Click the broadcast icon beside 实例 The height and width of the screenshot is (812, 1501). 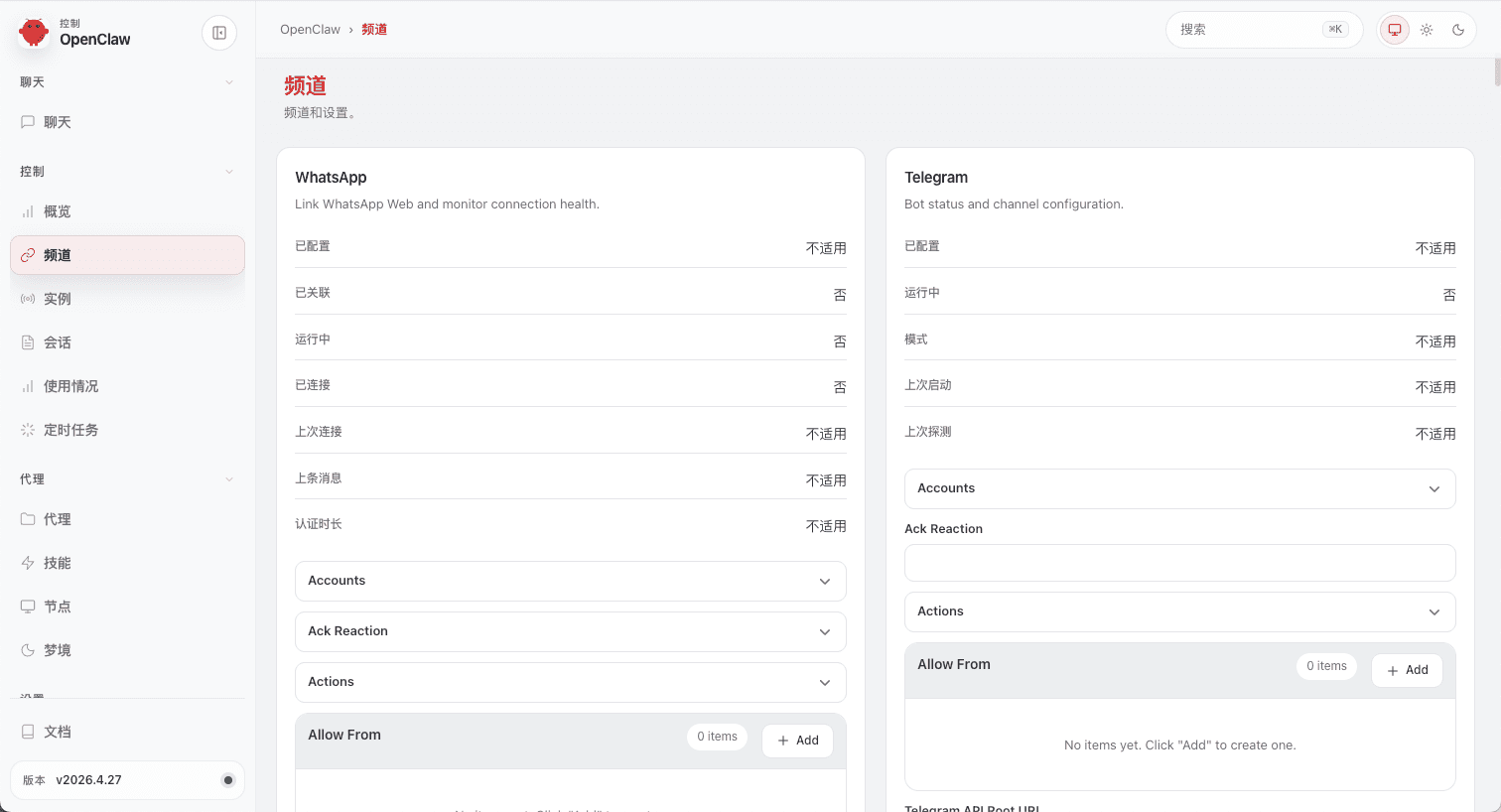click(28, 299)
